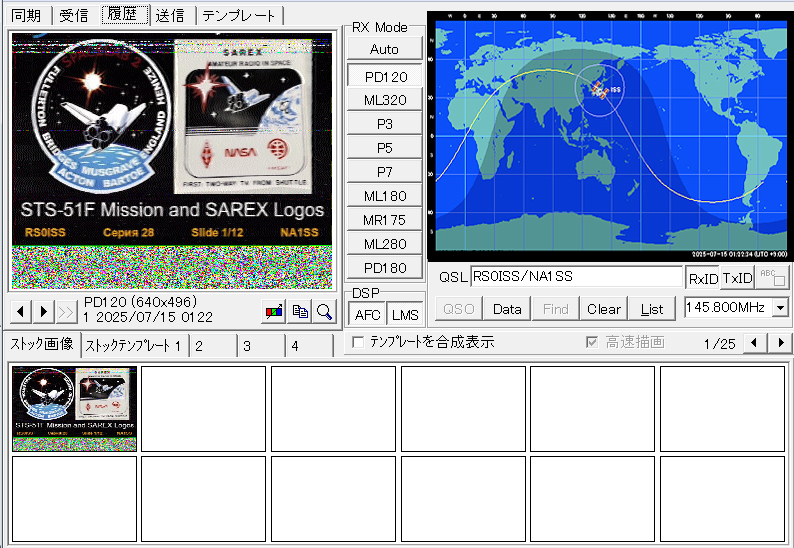The height and width of the screenshot is (548, 794).
Task: Switch to the 同期 tab
Action: [x=26, y=15]
